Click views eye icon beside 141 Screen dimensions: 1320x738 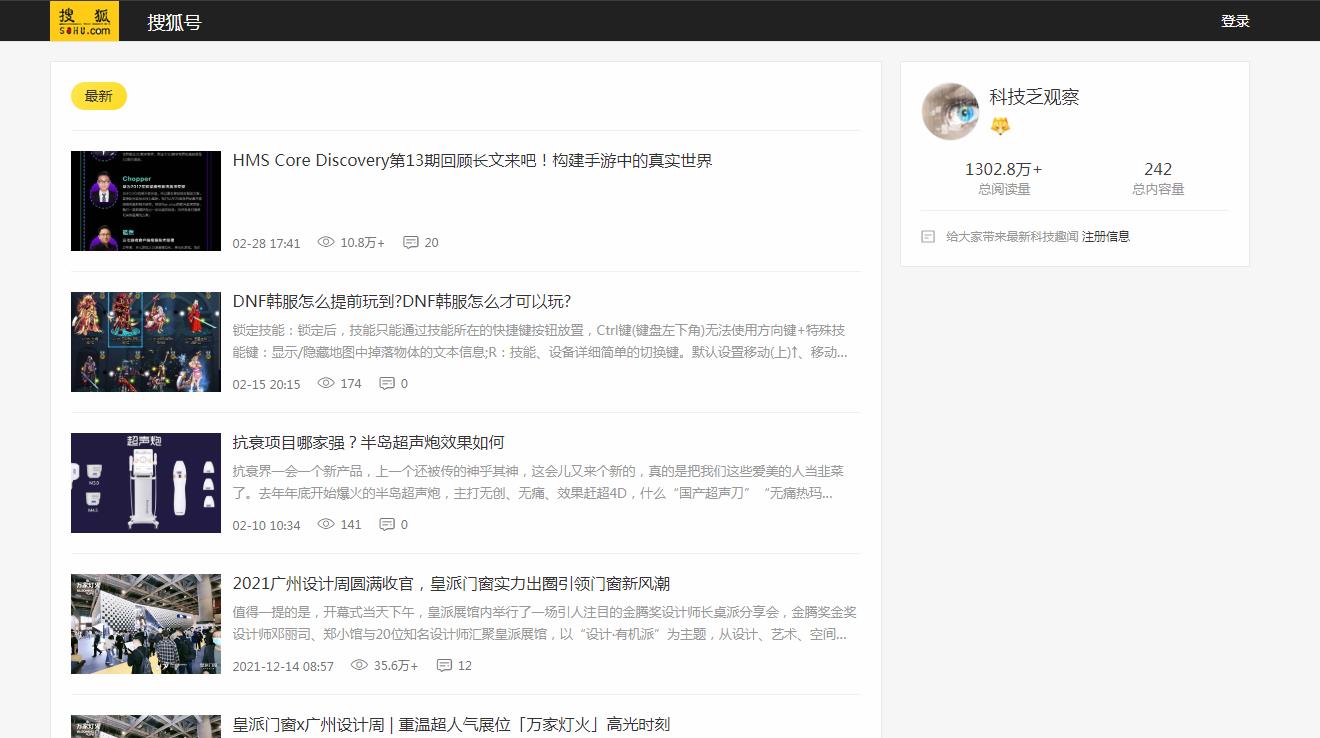click(326, 524)
